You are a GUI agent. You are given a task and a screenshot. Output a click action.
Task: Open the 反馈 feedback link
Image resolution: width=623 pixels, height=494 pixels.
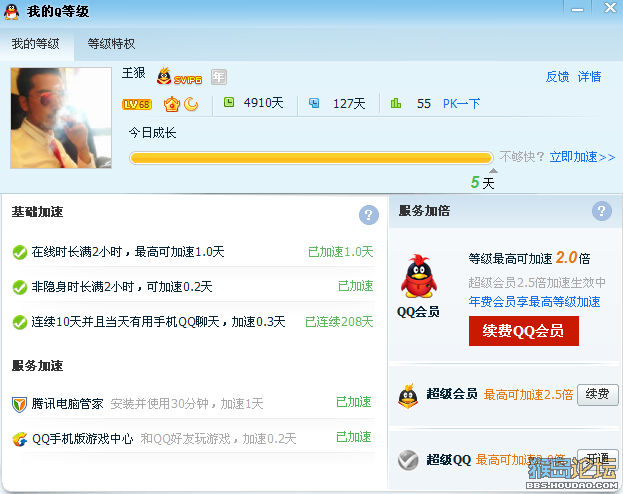point(557,76)
